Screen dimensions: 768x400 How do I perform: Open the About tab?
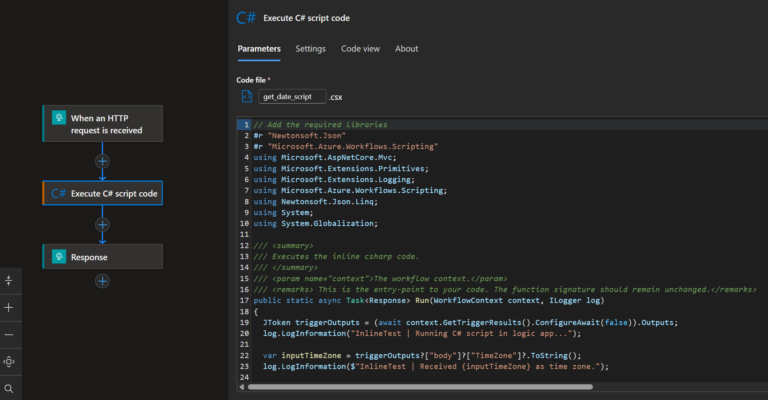click(407, 49)
